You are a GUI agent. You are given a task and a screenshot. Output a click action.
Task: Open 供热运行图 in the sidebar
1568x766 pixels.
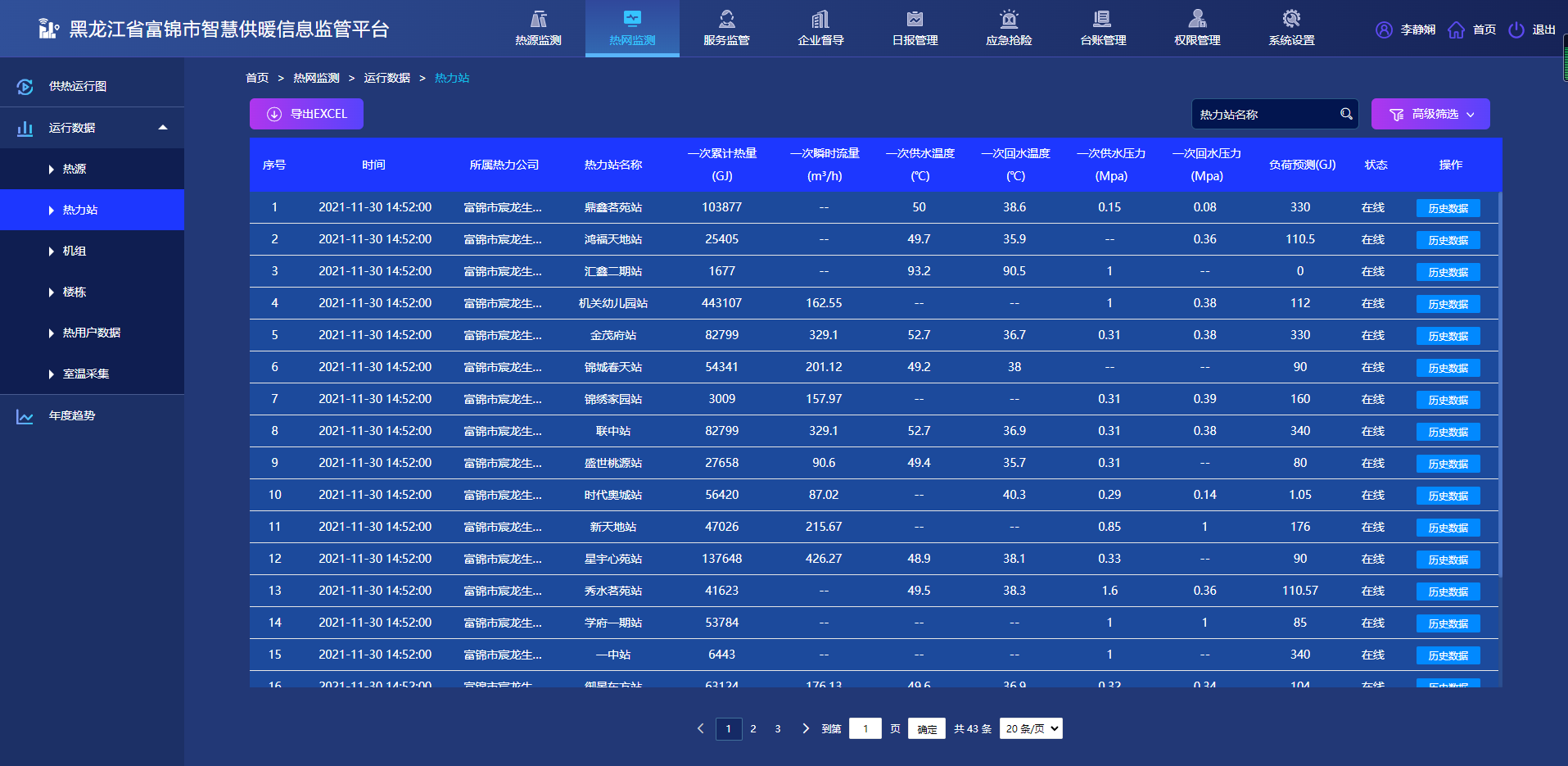(x=92, y=86)
